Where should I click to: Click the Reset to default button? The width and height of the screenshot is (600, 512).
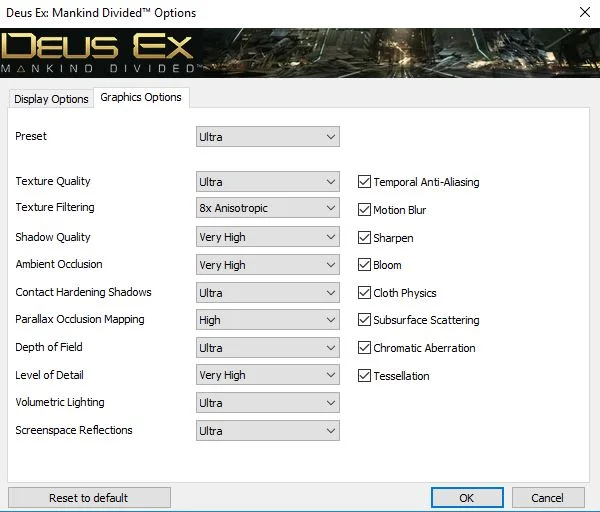[x=89, y=497]
